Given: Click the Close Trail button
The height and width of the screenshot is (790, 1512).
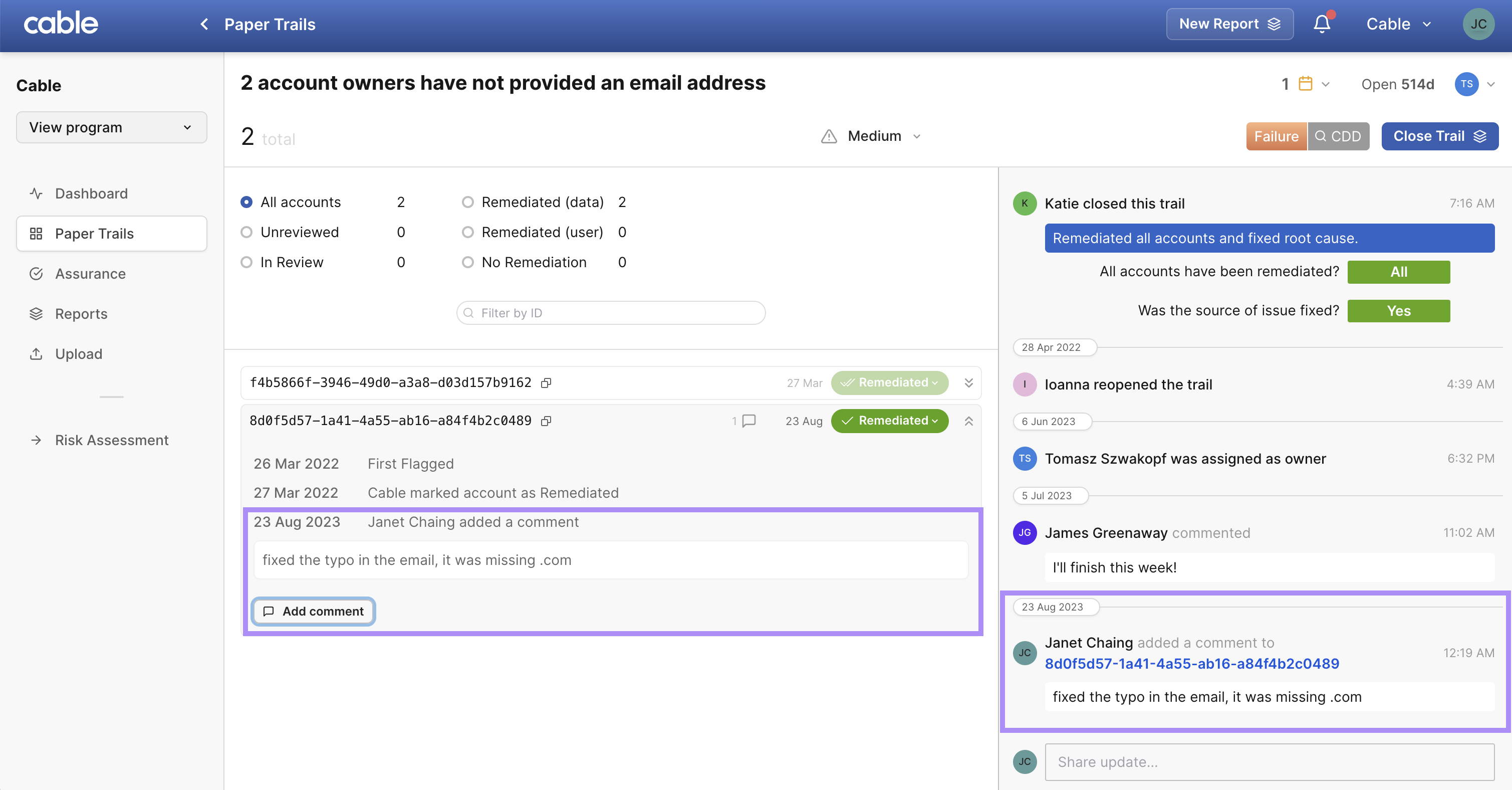Looking at the screenshot, I should [1439, 136].
